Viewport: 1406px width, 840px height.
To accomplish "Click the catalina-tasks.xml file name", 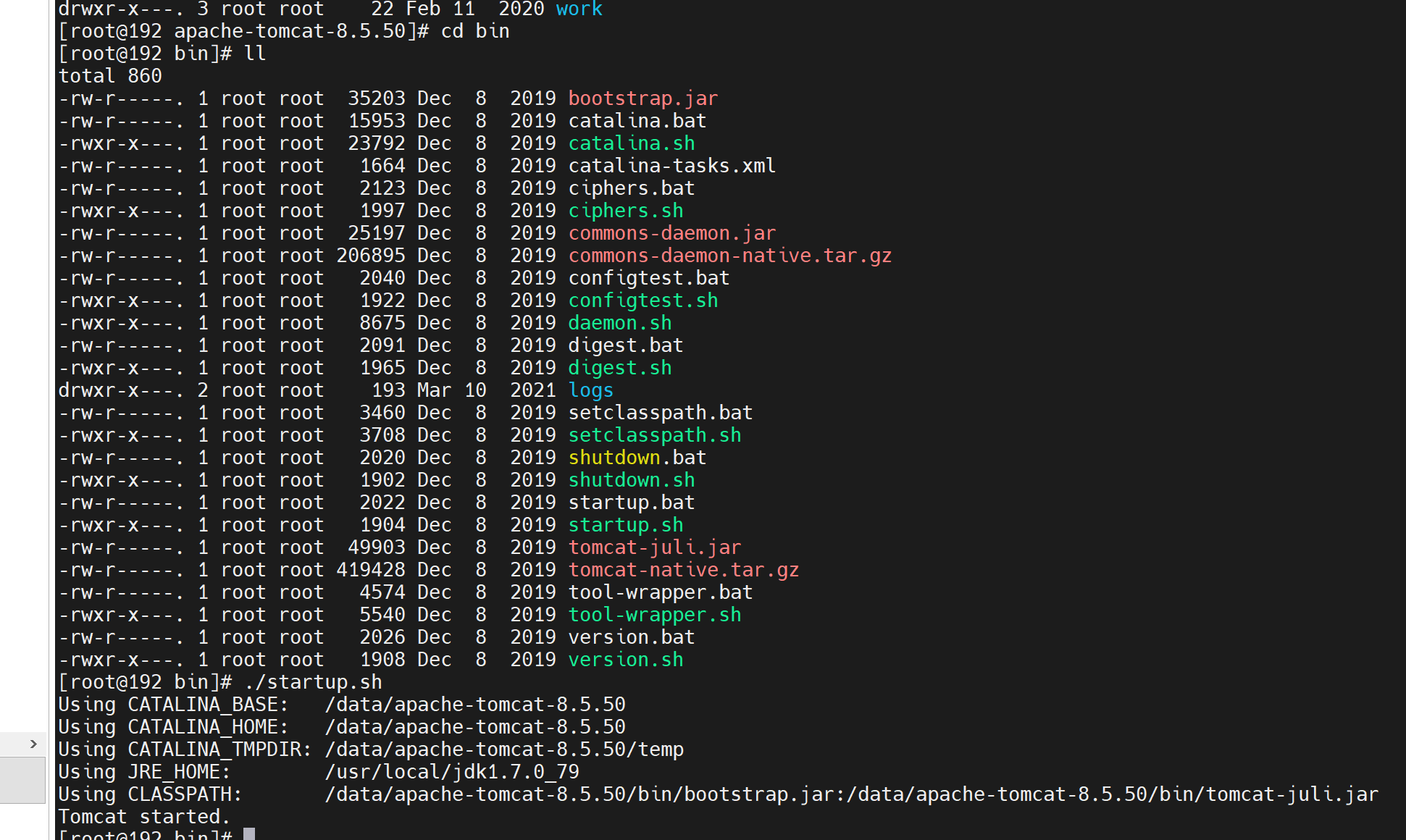I will click(671, 166).
